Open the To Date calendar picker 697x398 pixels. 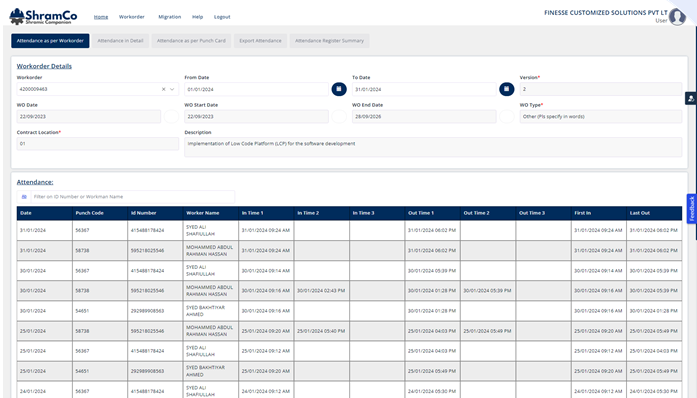click(x=506, y=89)
